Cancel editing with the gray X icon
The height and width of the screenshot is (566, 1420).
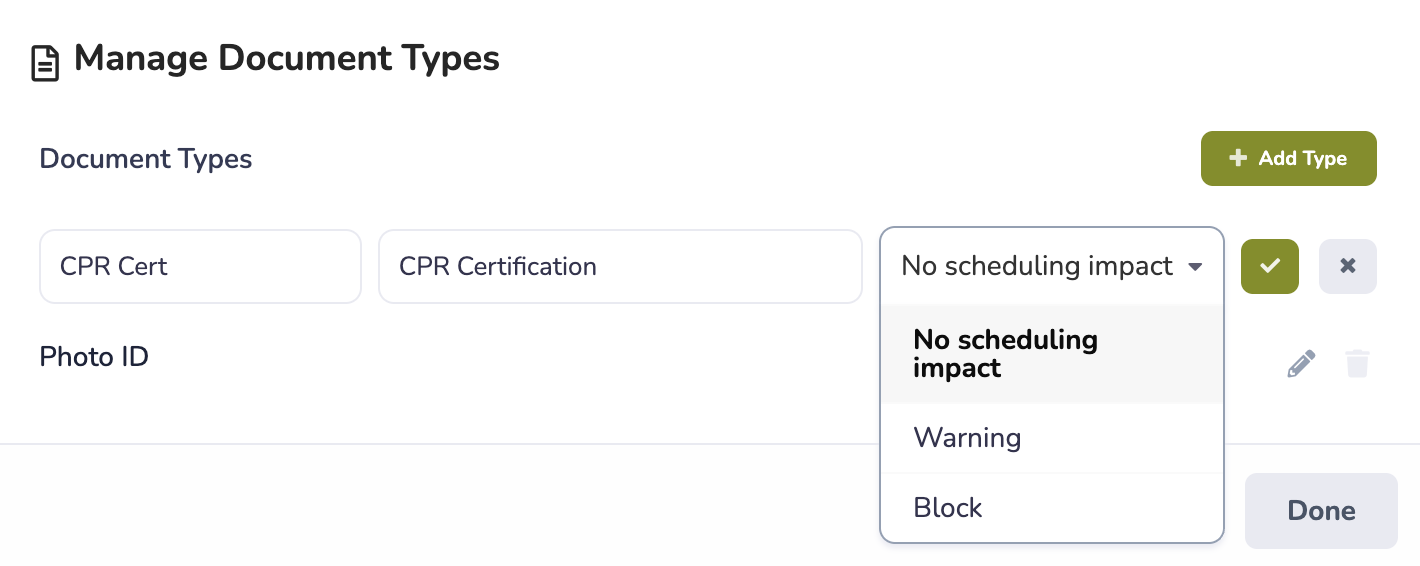pos(1347,266)
